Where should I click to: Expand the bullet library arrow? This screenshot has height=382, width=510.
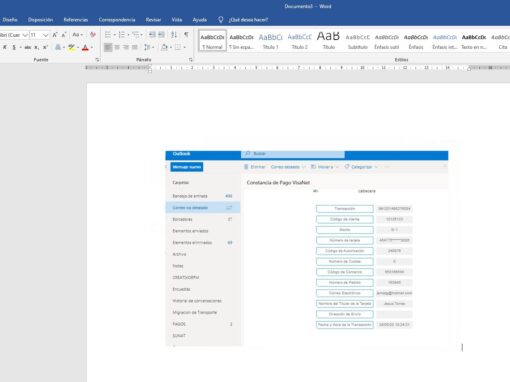click(114, 35)
